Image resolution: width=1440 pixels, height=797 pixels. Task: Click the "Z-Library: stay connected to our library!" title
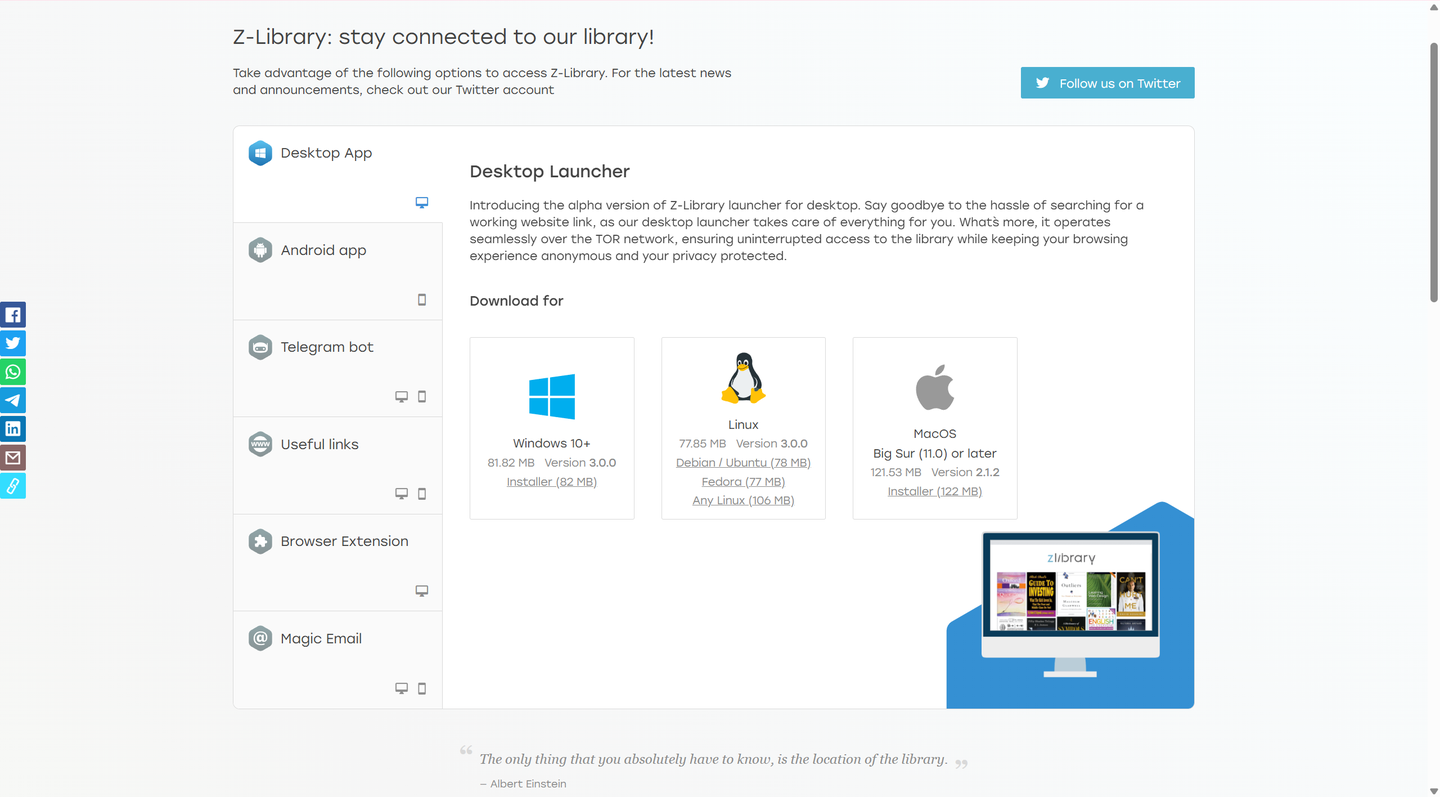click(x=444, y=37)
